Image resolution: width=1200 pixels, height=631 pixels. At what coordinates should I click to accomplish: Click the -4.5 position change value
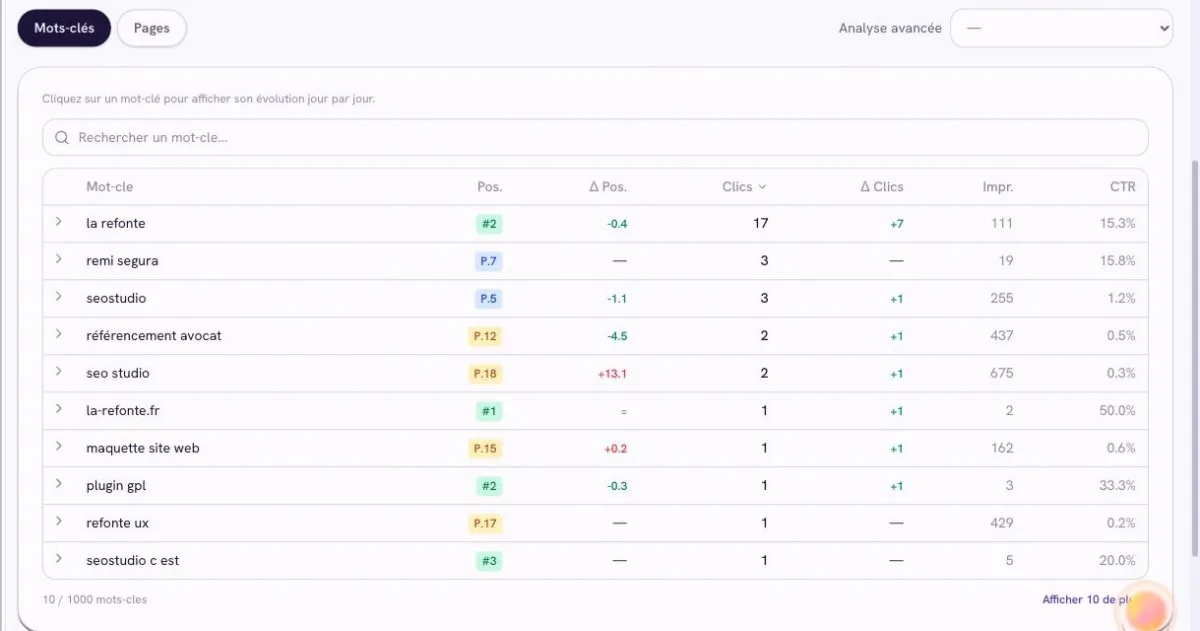(617, 336)
